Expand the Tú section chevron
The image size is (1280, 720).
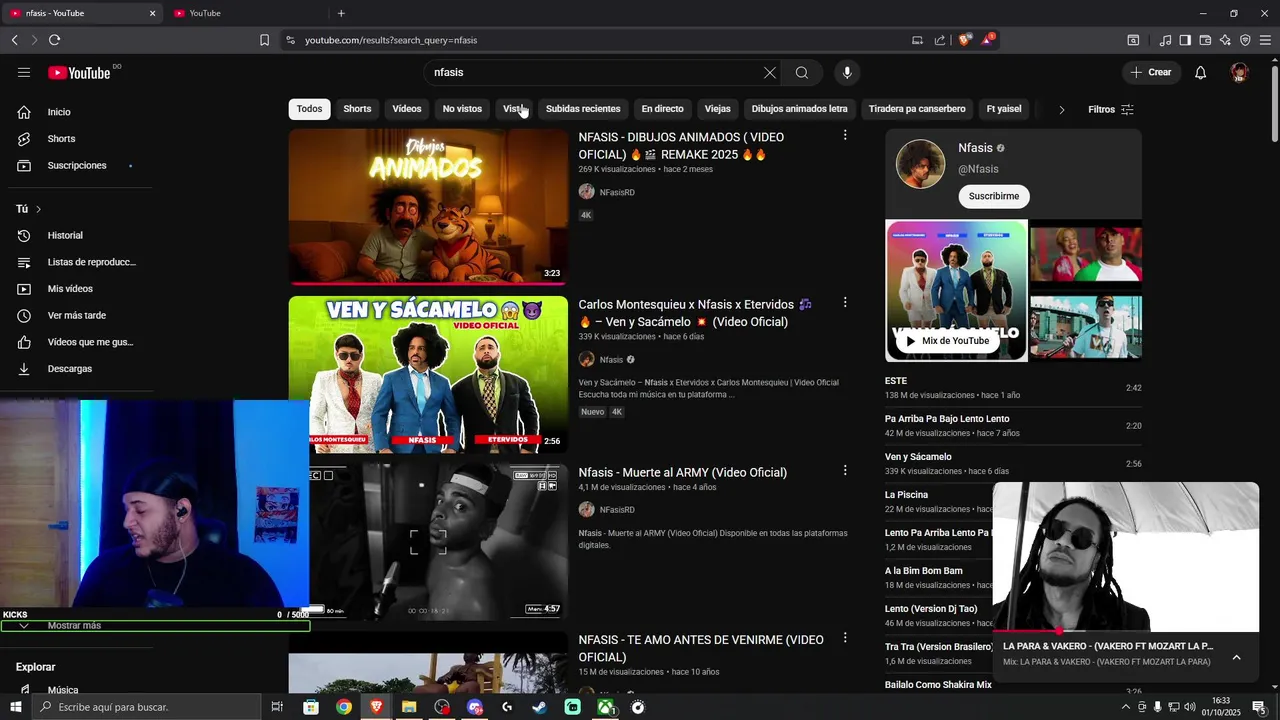[38, 209]
